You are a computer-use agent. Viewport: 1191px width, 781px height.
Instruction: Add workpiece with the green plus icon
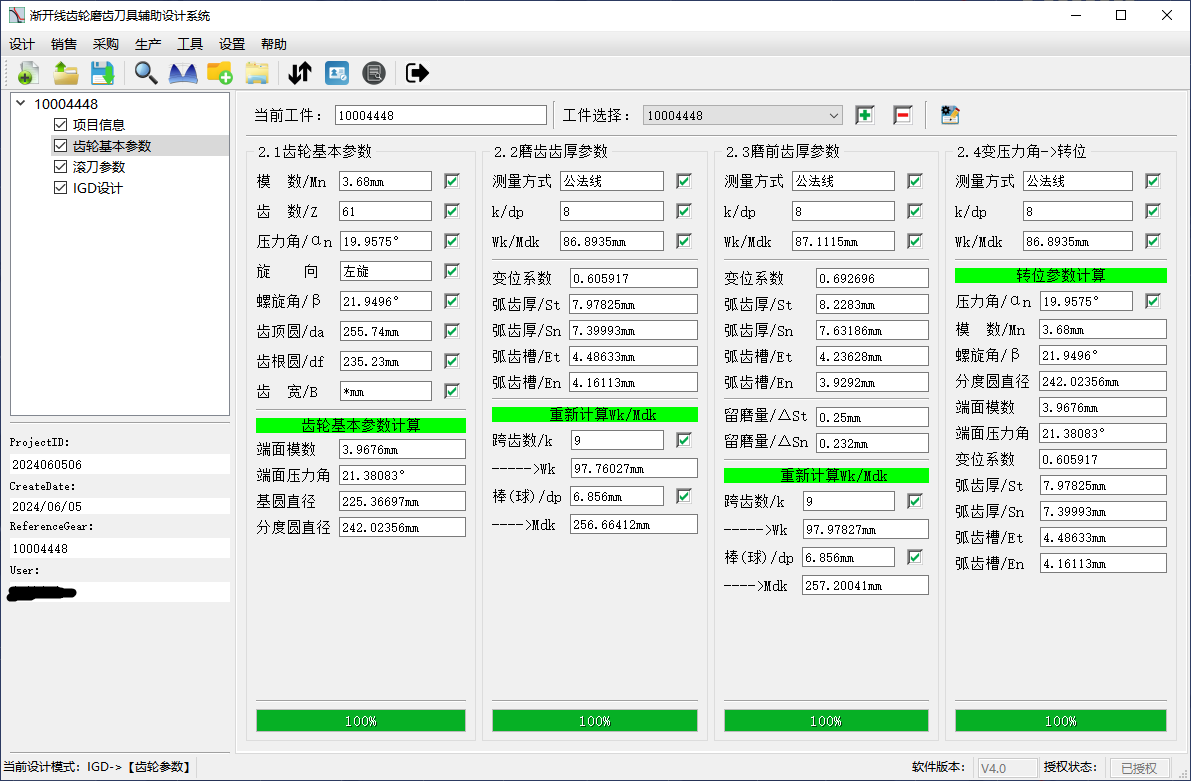coord(864,115)
